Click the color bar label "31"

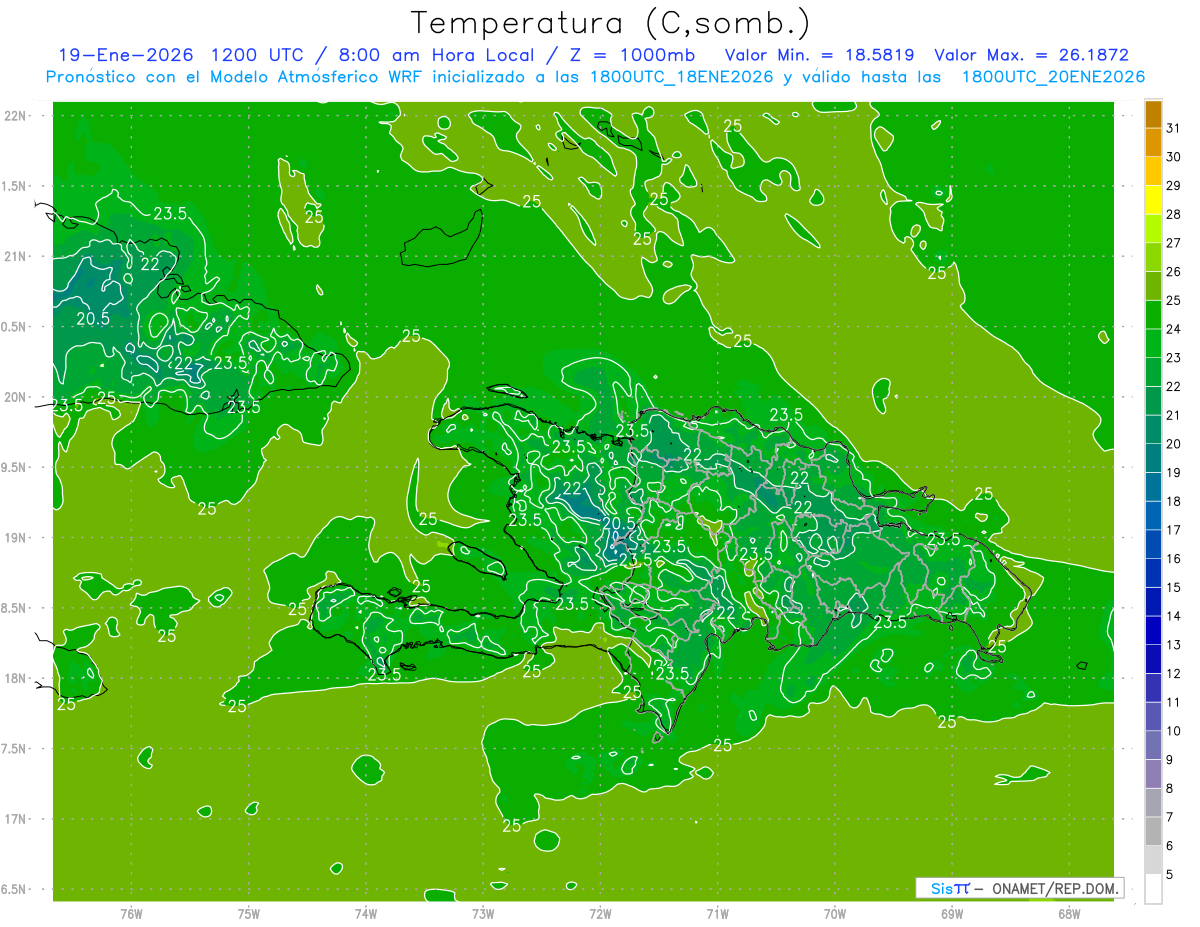point(1174,129)
